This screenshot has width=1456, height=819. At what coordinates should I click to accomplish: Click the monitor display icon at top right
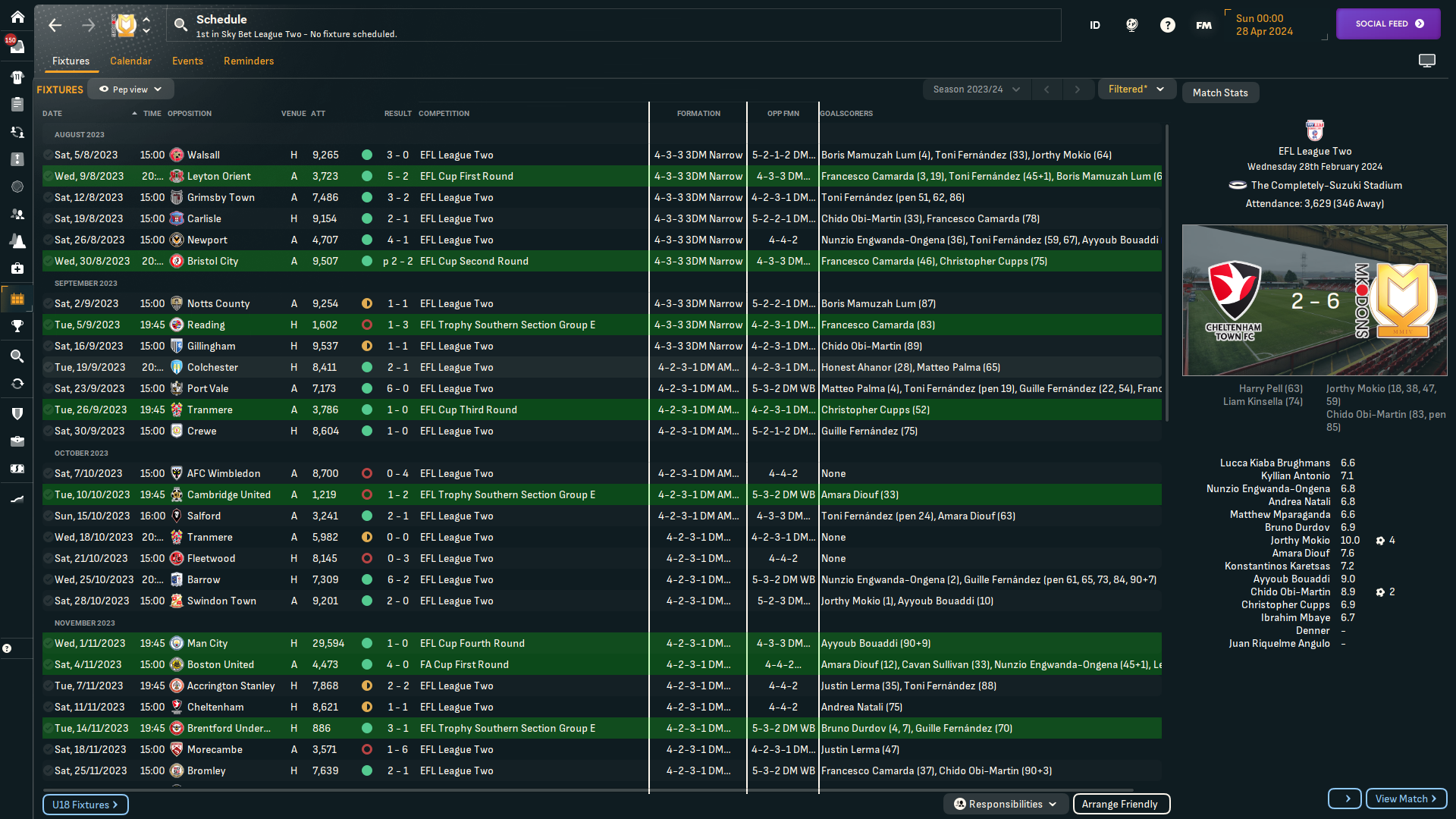point(1427,61)
